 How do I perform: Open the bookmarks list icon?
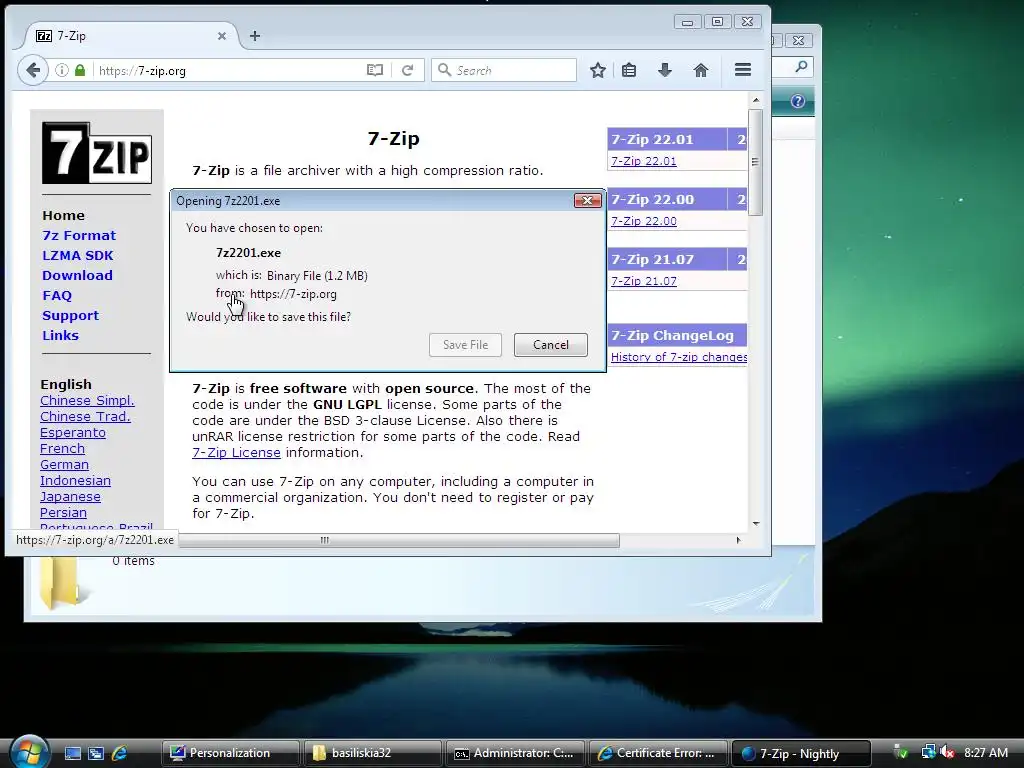click(629, 70)
